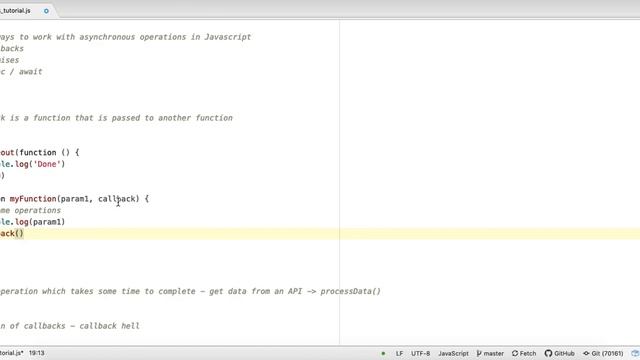Click the 'Done' string in the log call

point(47,164)
